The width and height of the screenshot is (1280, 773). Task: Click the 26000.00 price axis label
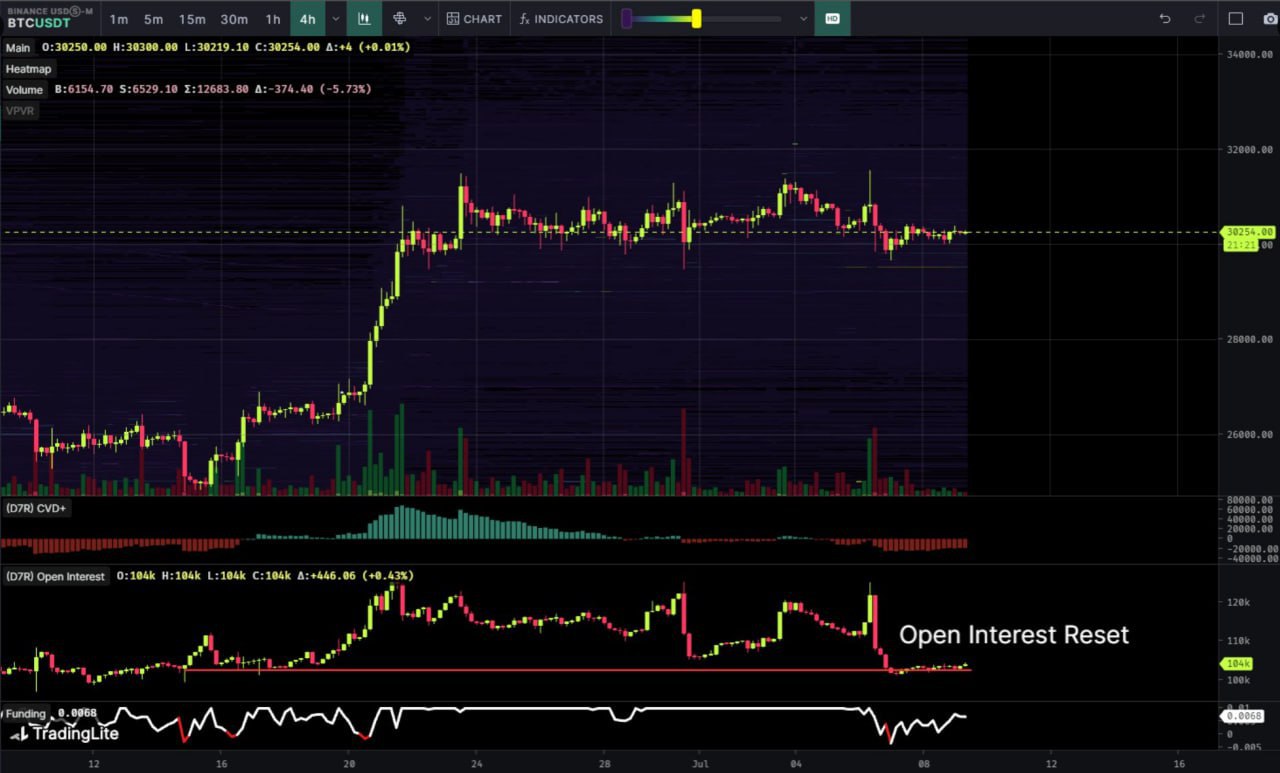pos(1250,435)
